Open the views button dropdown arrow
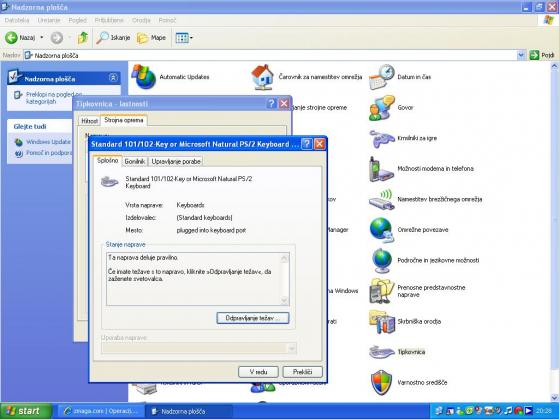The width and height of the screenshot is (559, 419). (191, 37)
